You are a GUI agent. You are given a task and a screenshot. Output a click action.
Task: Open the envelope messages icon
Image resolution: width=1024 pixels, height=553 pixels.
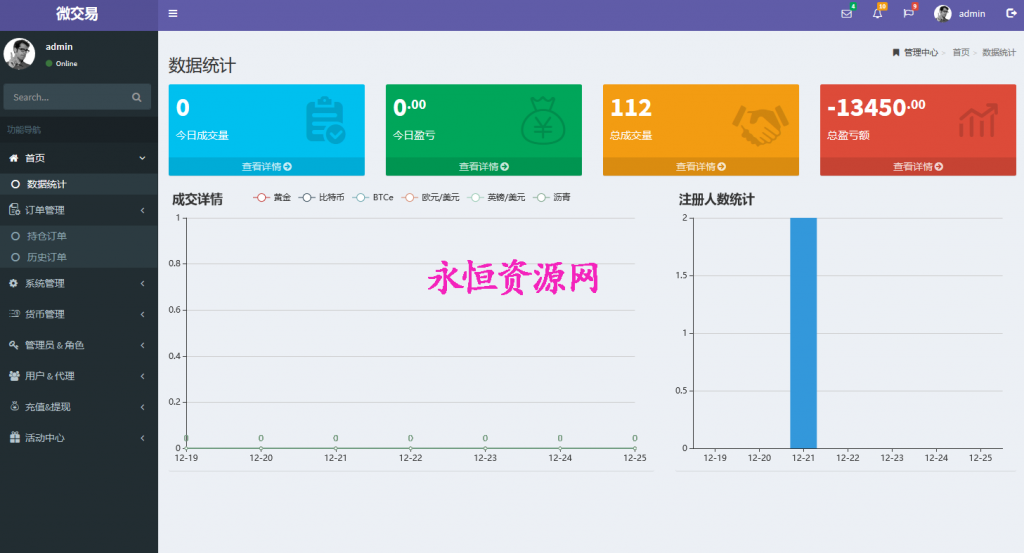pyautogui.click(x=847, y=14)
